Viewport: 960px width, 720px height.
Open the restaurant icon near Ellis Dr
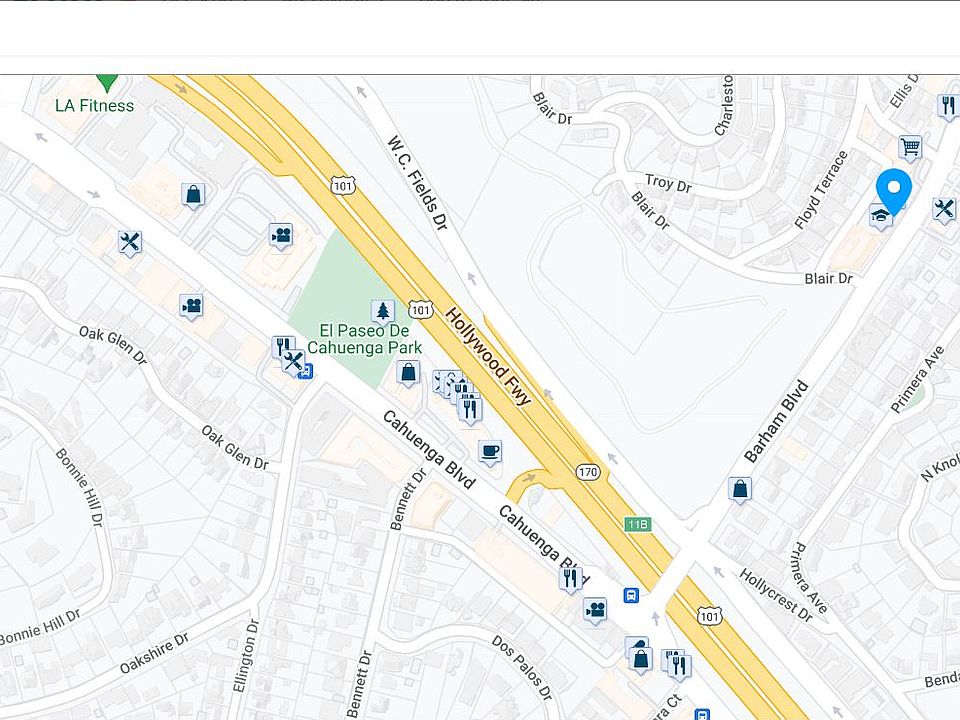(948, 106)
